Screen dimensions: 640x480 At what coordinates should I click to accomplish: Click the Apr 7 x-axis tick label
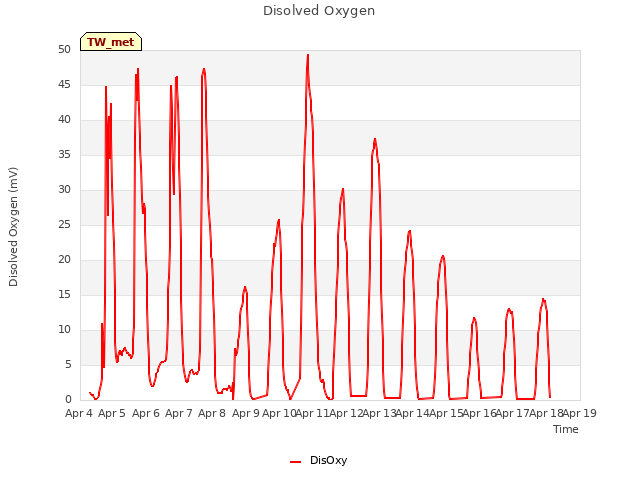pyautogui.click(x=179, y=413)
